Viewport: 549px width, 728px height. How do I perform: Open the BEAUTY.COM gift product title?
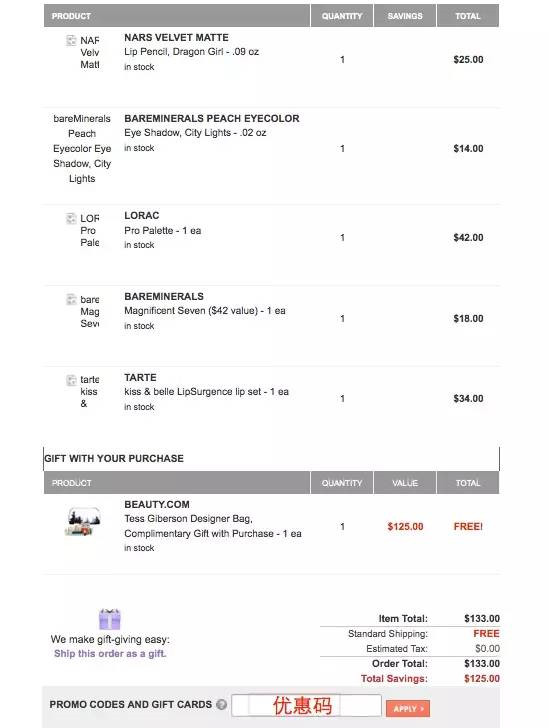[157, 504]
